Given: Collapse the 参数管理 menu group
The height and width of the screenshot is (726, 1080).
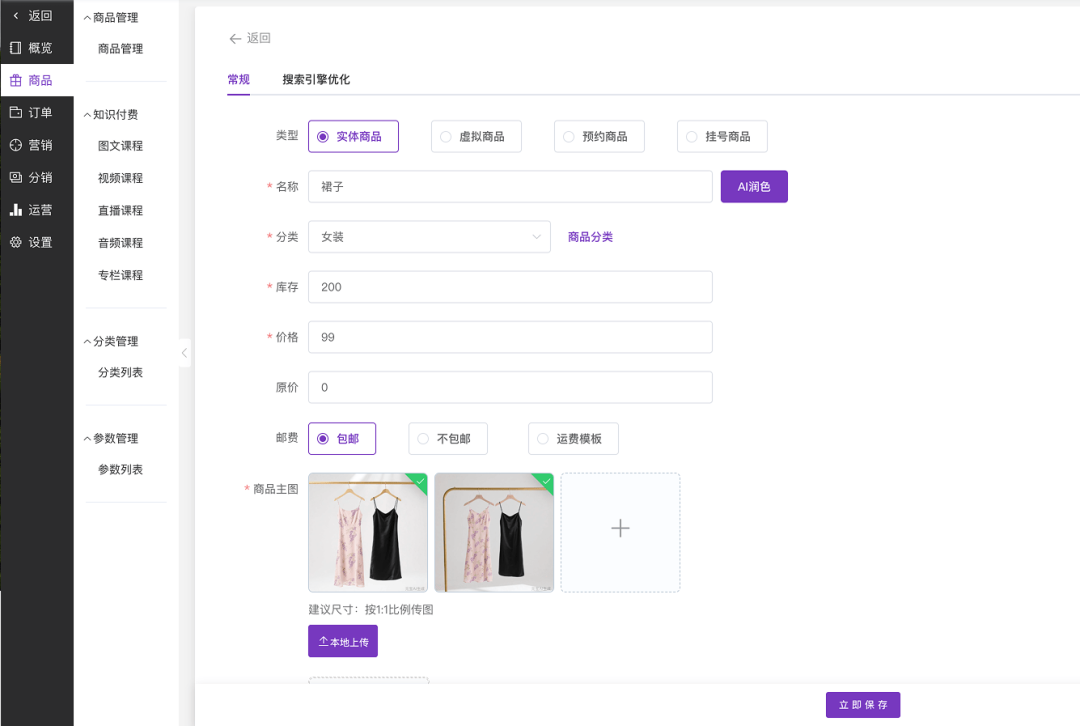Looking at the screenshot, I should 88,439.
